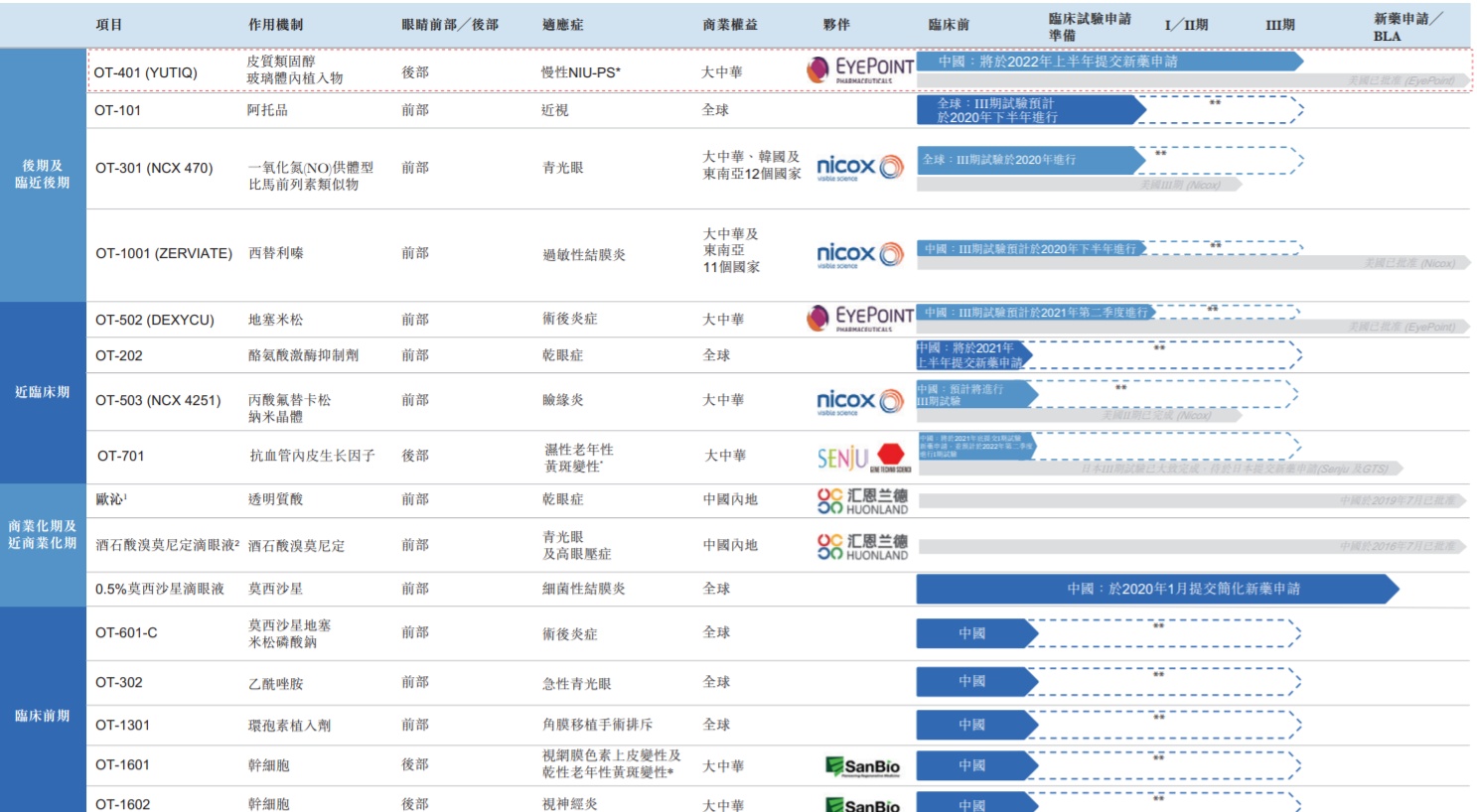Click the EyePoint logo in the OT-502 row

pos(859,318)
